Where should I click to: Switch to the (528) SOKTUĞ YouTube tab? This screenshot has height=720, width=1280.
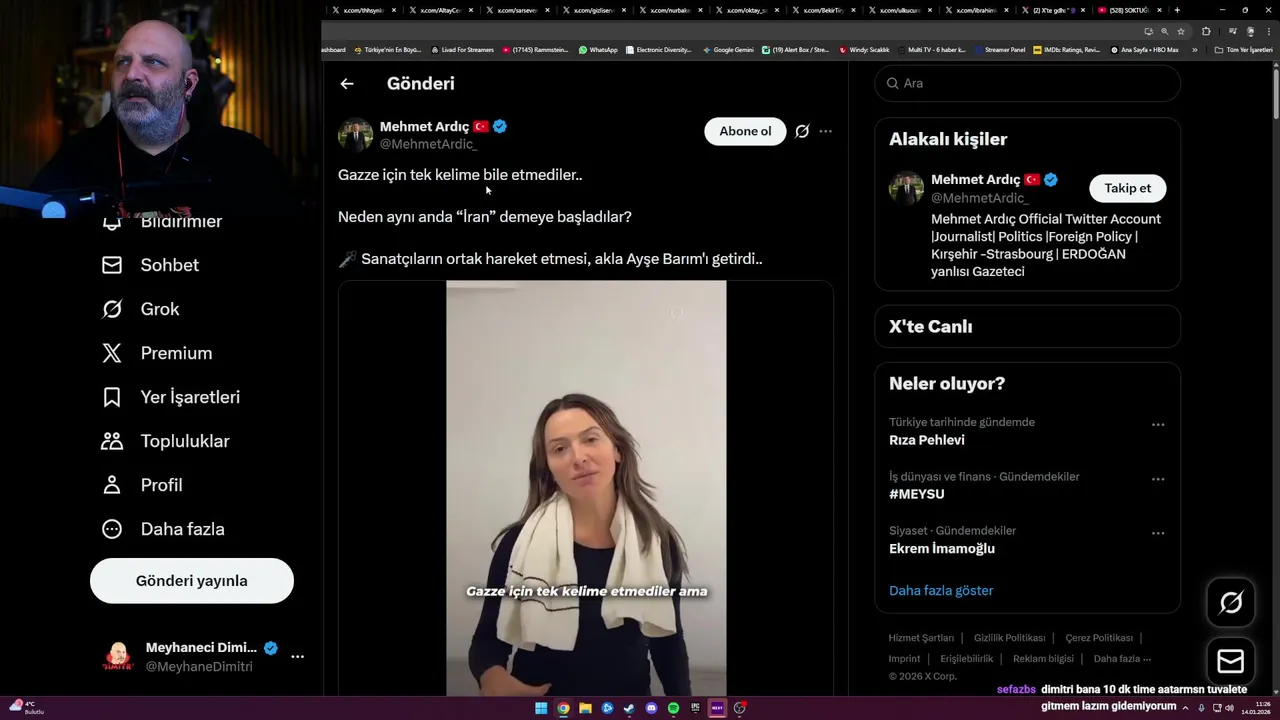point(1129,10)
